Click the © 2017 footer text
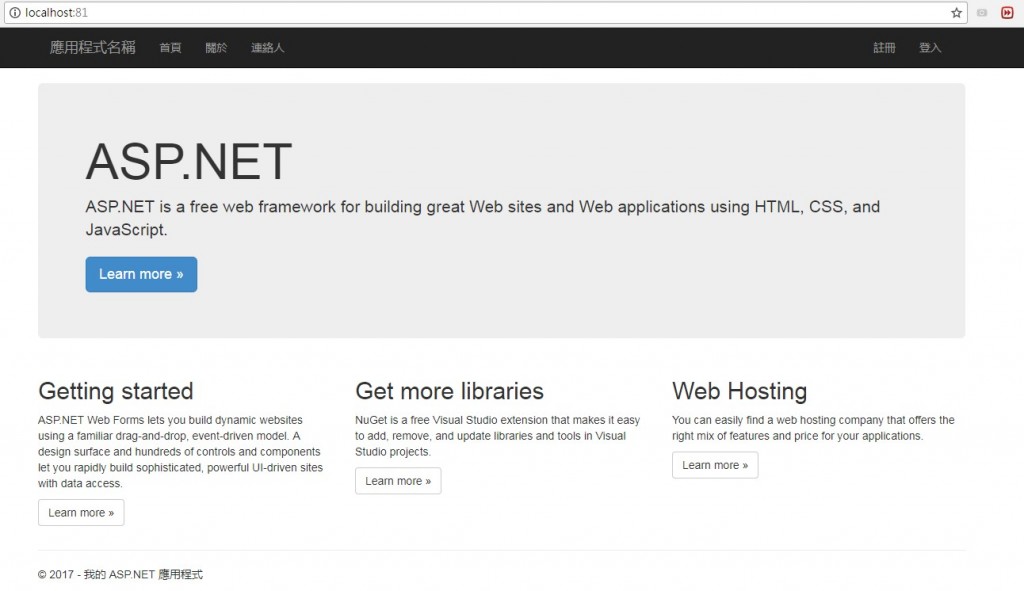The image size is (1024, 591). point(120,575)
